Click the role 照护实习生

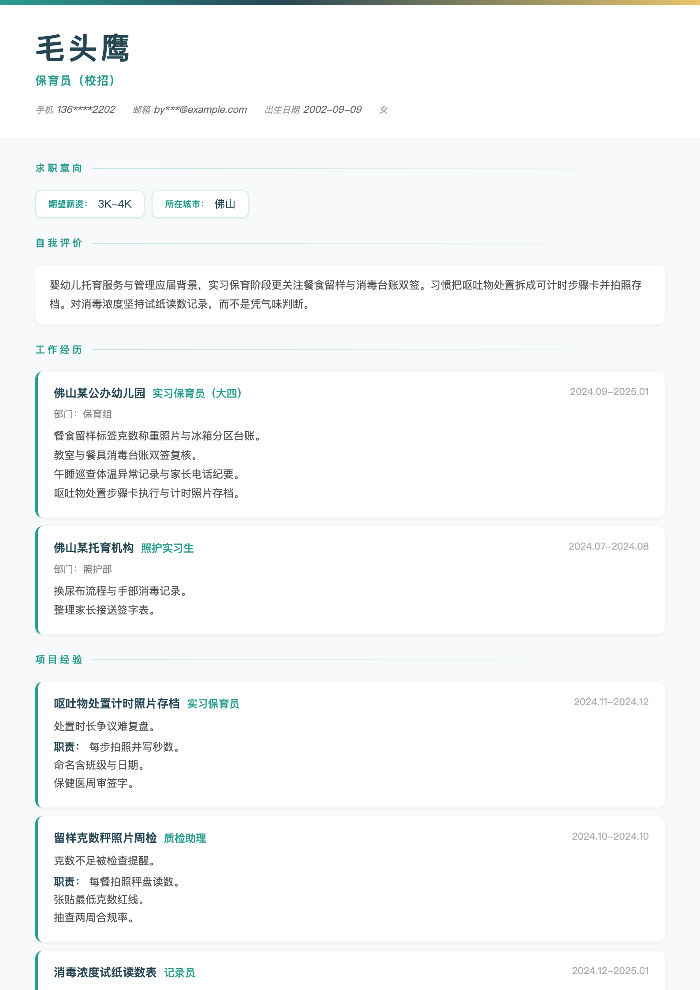click(167, 548)
